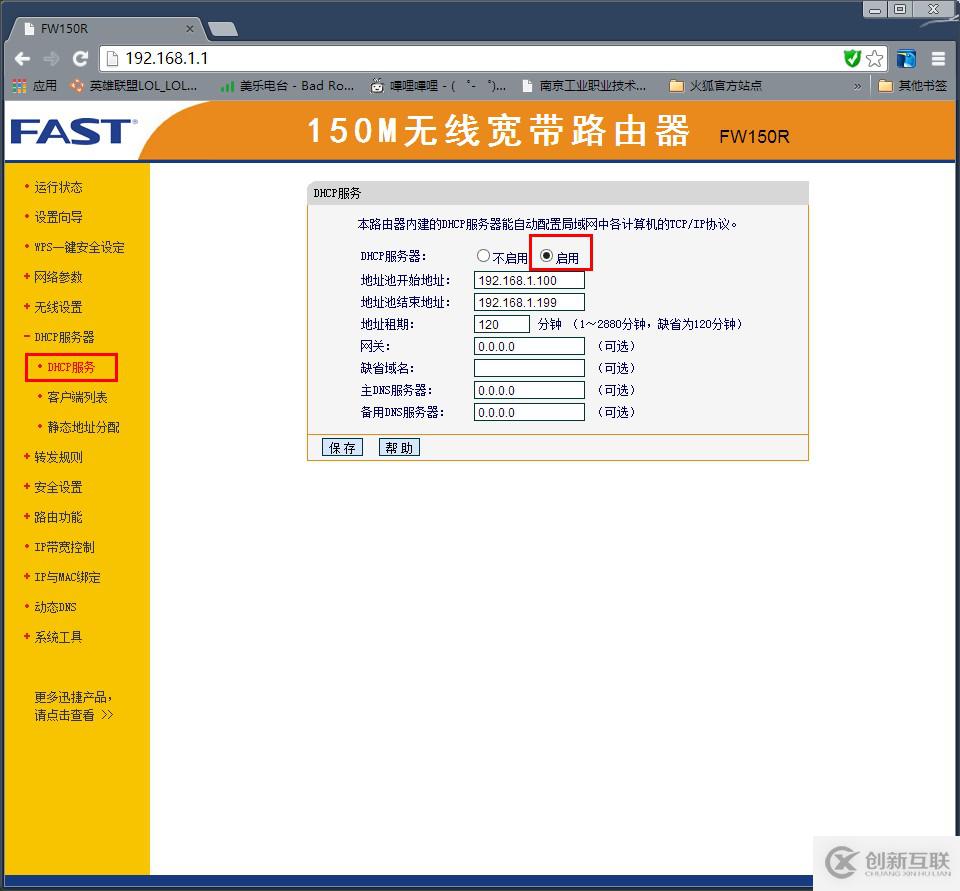Close the FW150R tab

click(190, 29)
